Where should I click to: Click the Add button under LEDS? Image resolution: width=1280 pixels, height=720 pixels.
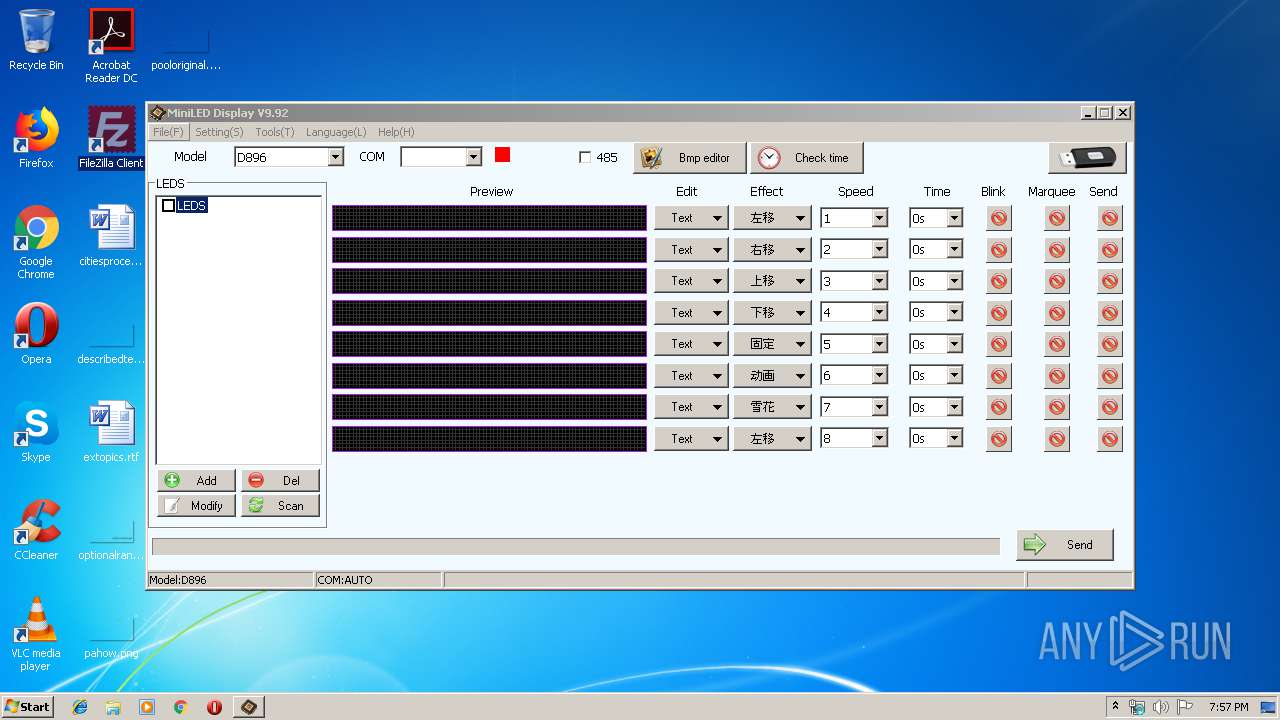196,480
